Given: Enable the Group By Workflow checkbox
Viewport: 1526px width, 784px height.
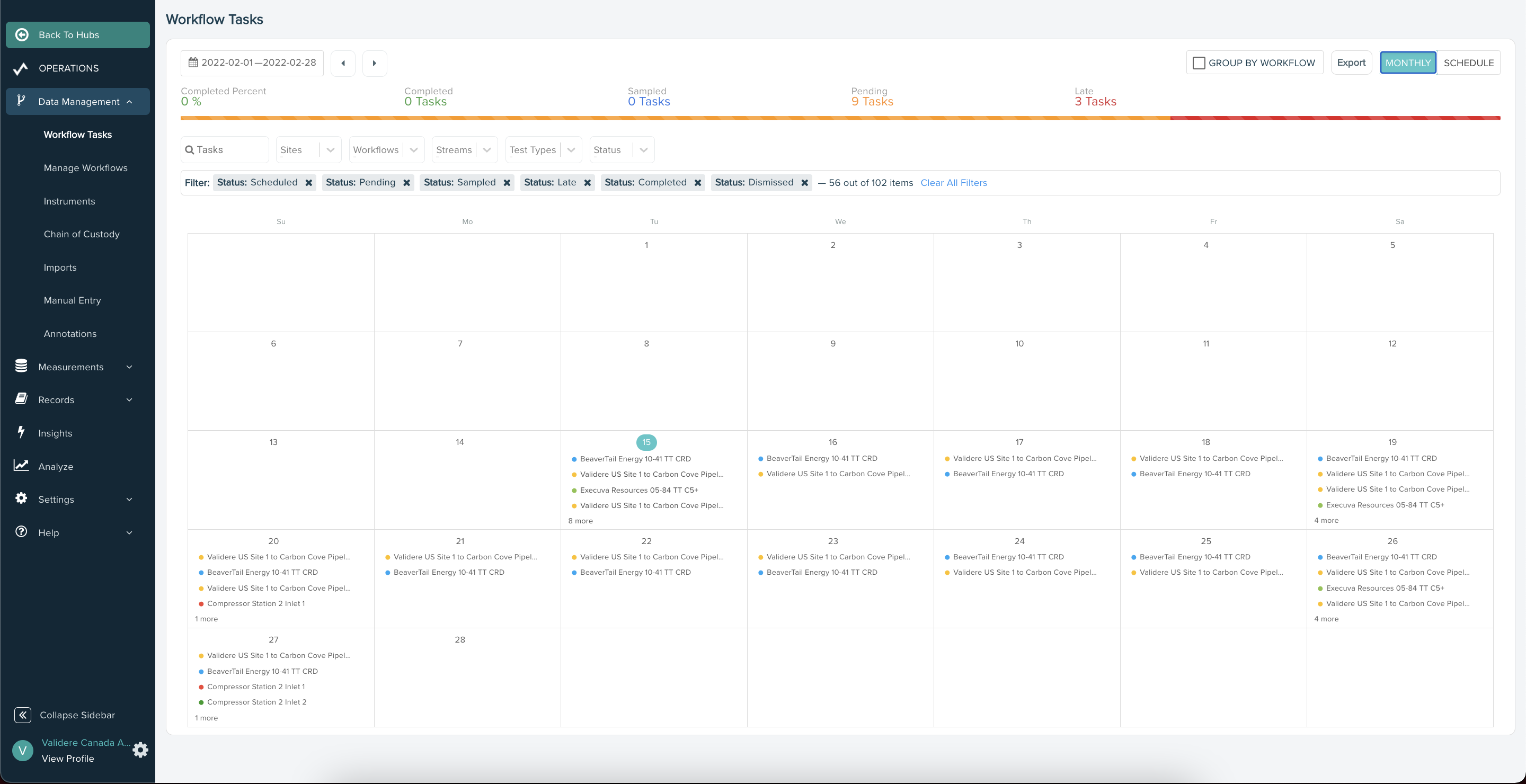Looking at the screenshot, I should point(1199,63).
